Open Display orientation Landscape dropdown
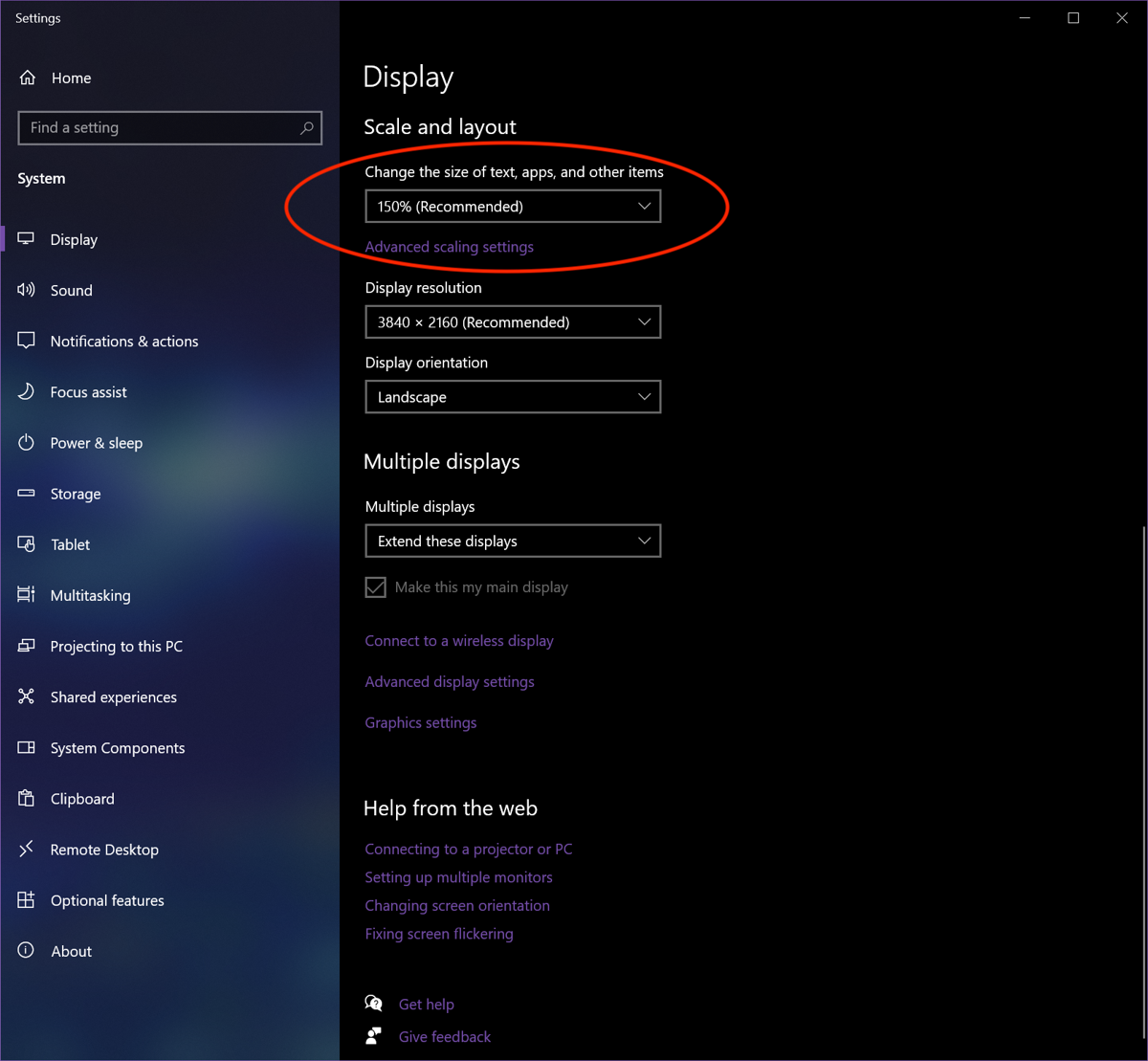Screen dimensions: 1148x1061 (513, 397)
